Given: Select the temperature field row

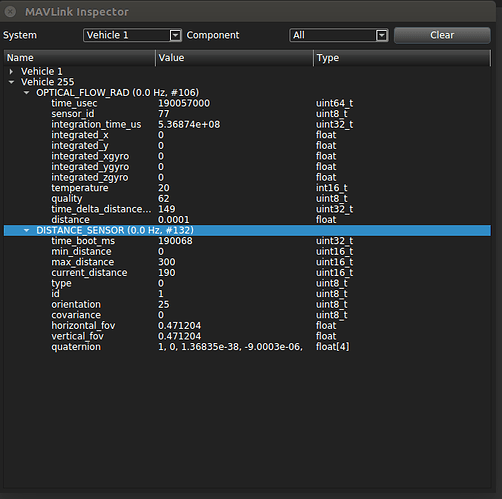Looking at the screenshot, I should click(247, 188).
